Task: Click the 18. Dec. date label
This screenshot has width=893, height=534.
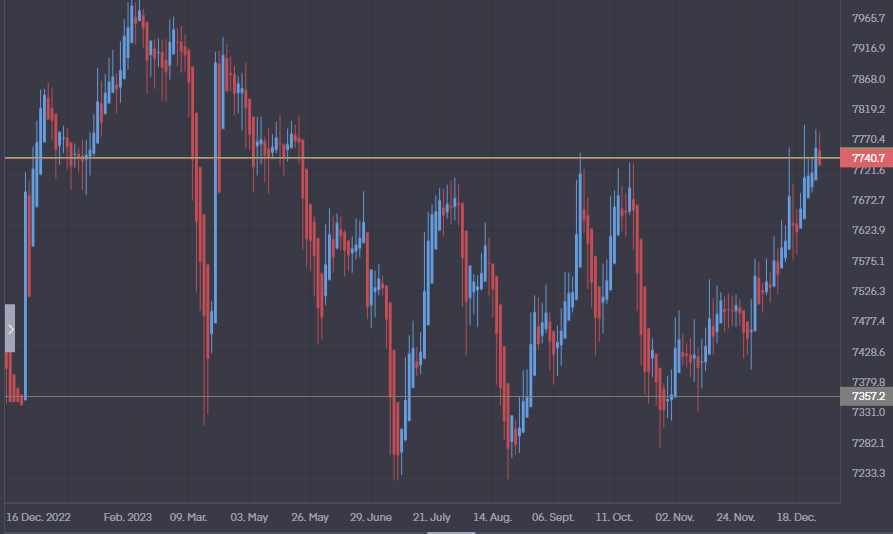Action: (796, 517)
